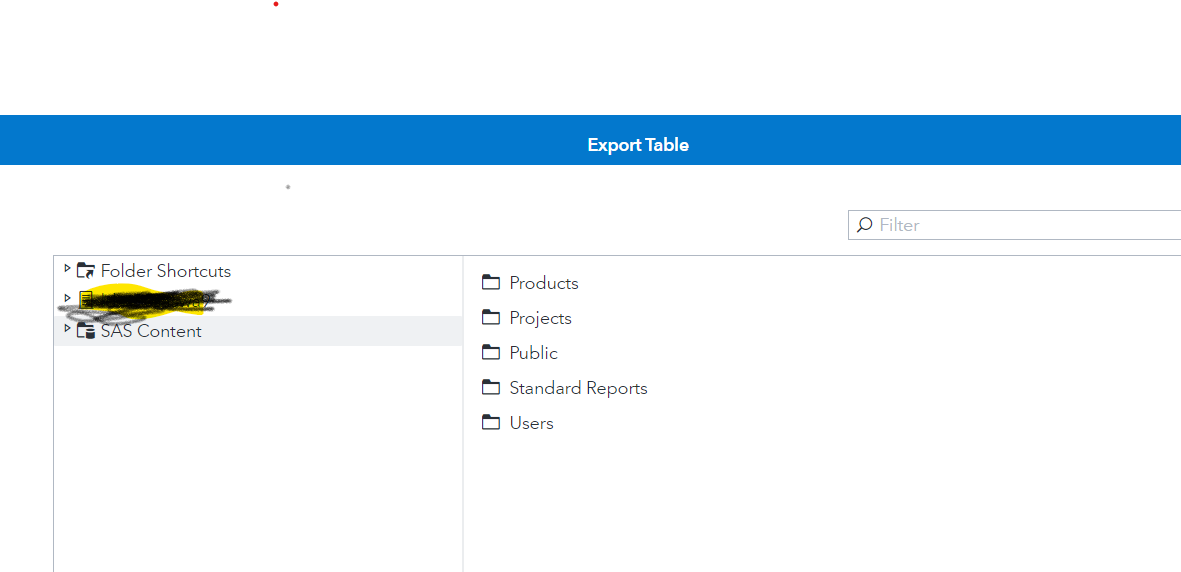Select the Folder Shortcuts label in tree

[166, 271]
